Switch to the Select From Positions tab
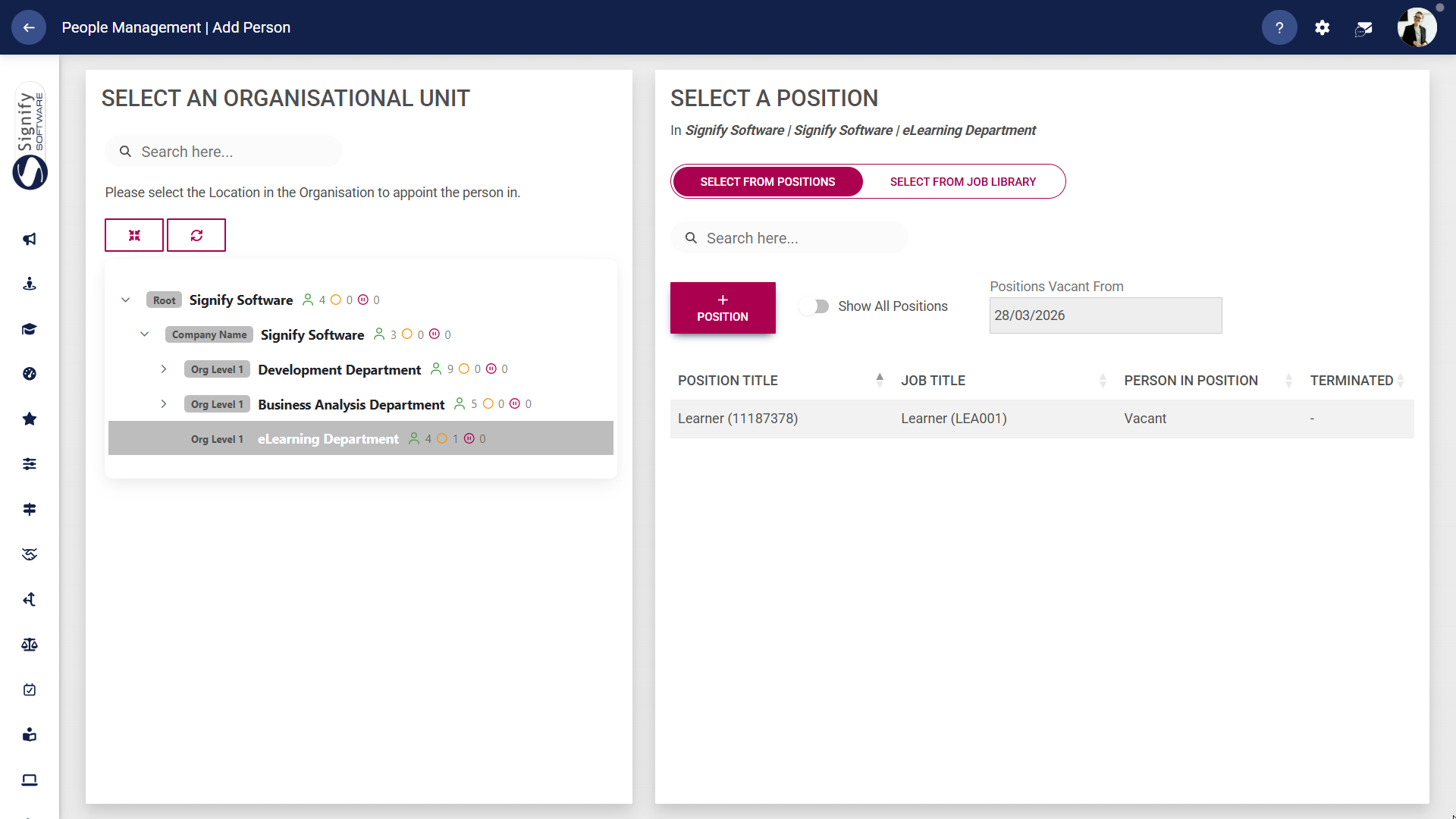This screenshot has height=819, width=1456. tap(767, 181)
